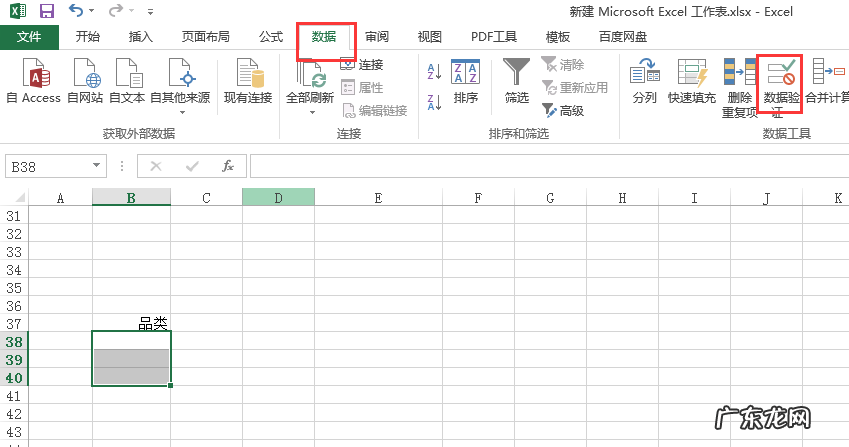Click cell containing 品类
The image size is (849, 447).
click(x=131, y=323)
